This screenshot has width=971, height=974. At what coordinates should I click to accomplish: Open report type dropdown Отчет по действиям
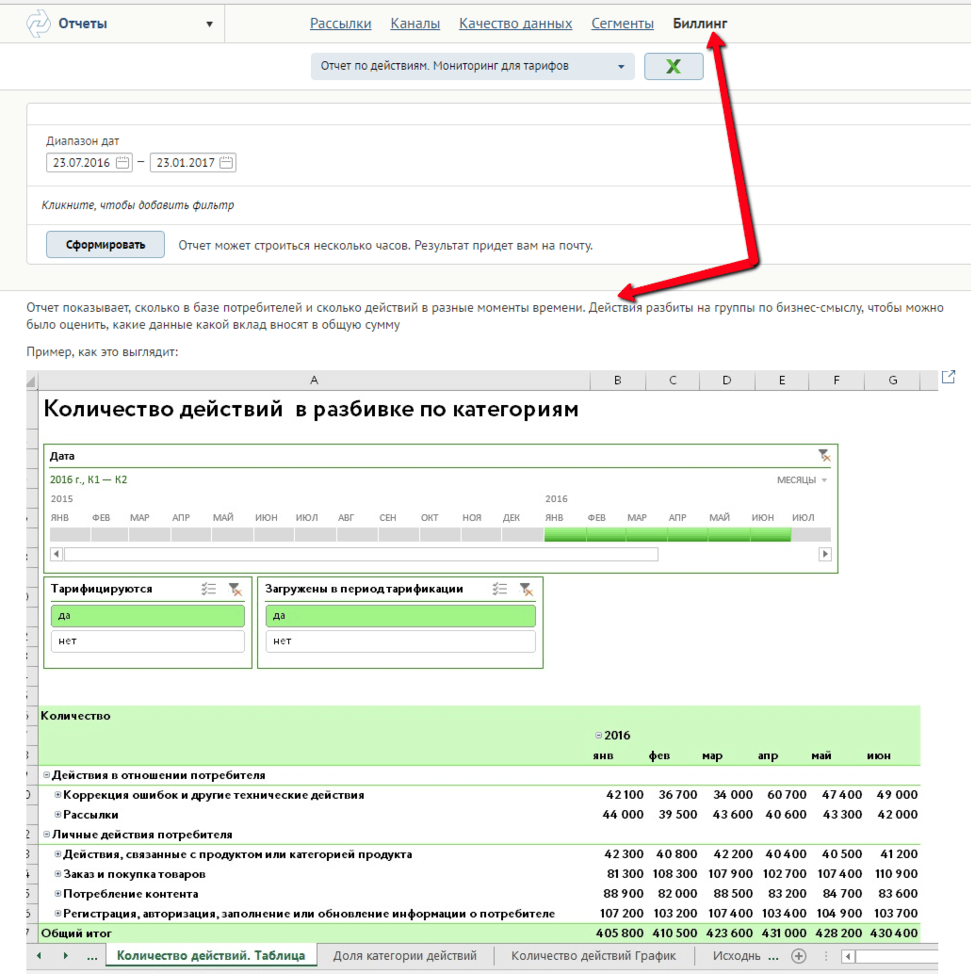click(472, 66)
